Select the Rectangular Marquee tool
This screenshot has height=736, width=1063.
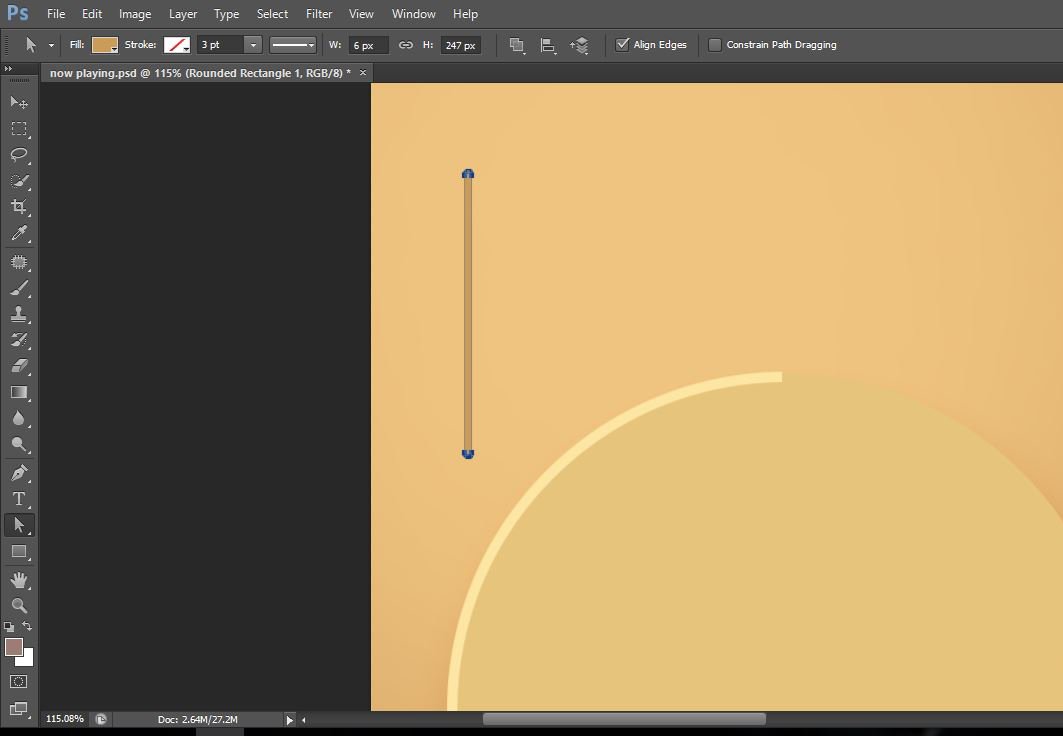click(x=19, y=129)
